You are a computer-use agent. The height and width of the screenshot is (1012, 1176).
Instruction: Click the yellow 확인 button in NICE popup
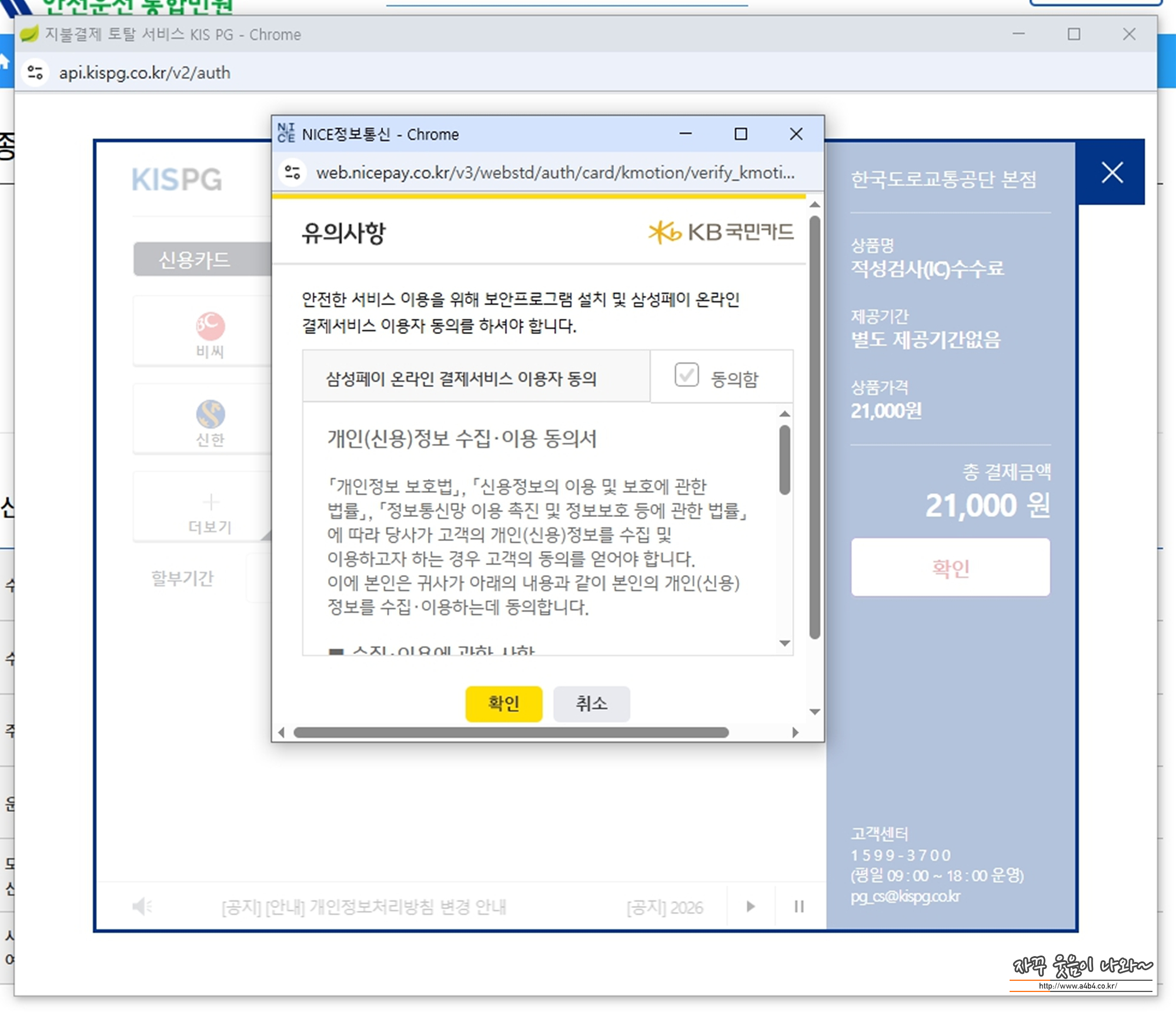(503, 703)
